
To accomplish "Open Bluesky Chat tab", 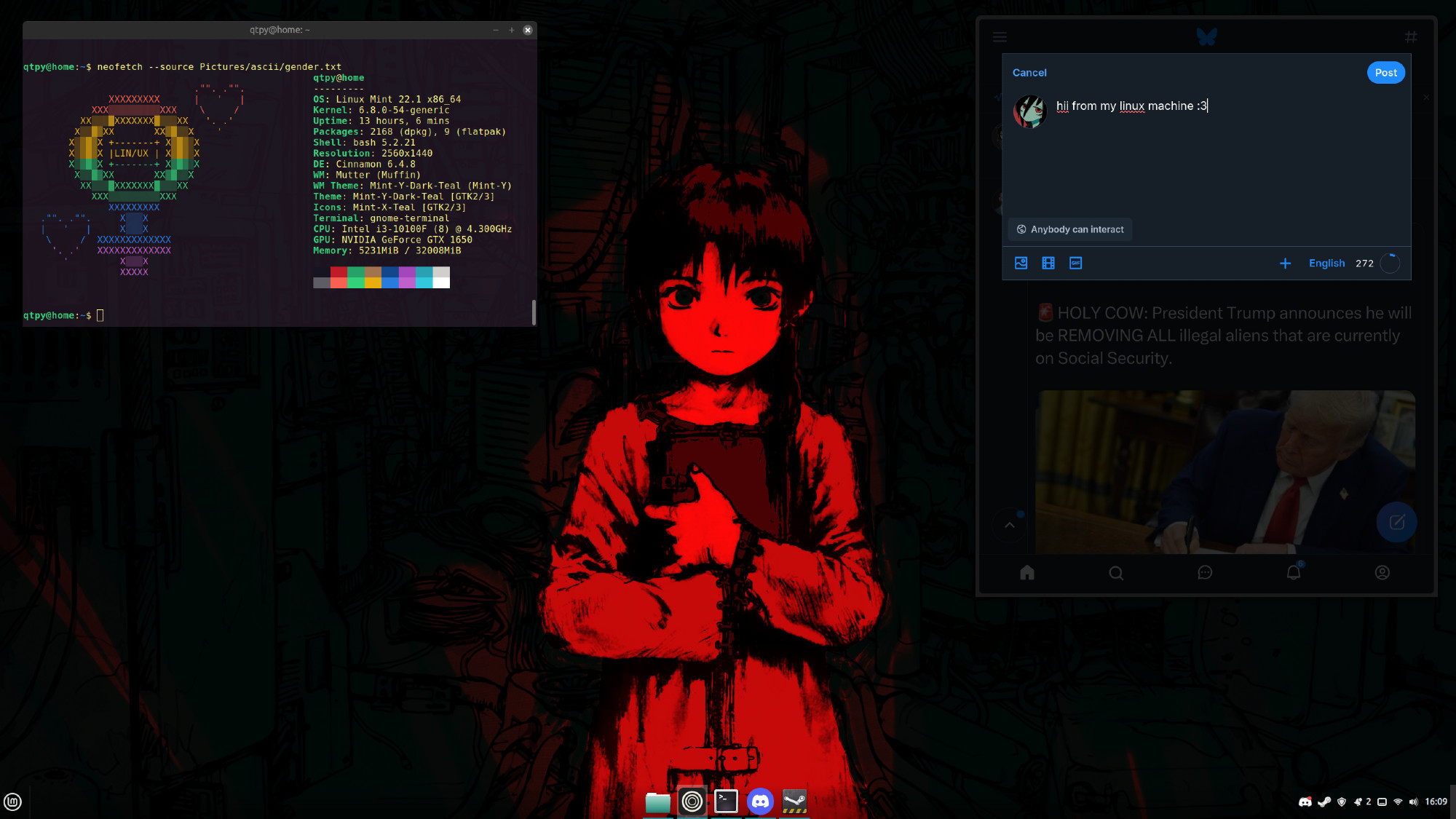I will tap(1205, 573).
